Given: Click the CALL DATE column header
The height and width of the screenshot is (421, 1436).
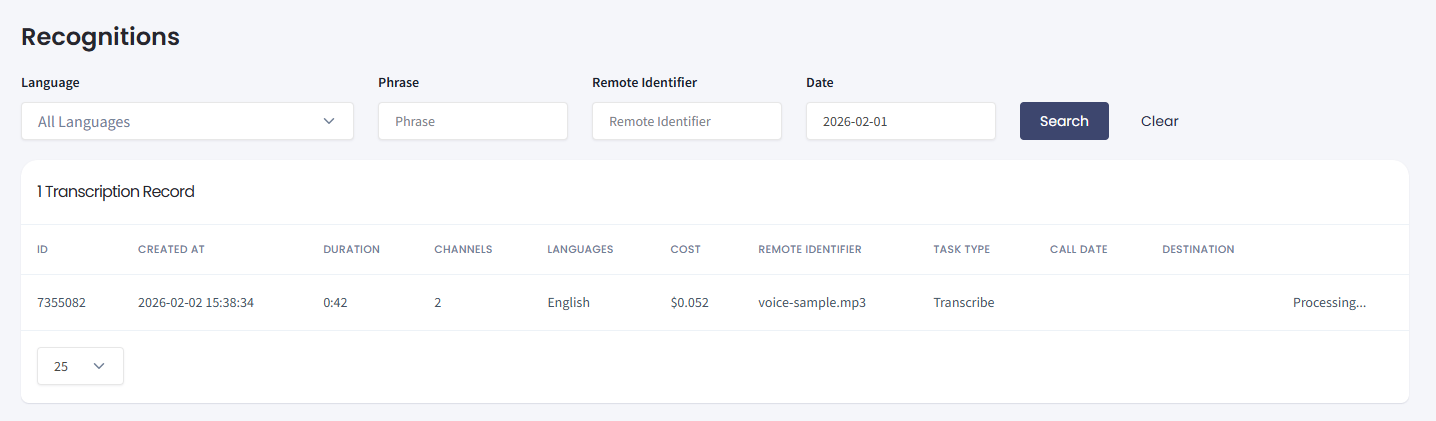Looking at the screenshot, I should pos(1079,249).
